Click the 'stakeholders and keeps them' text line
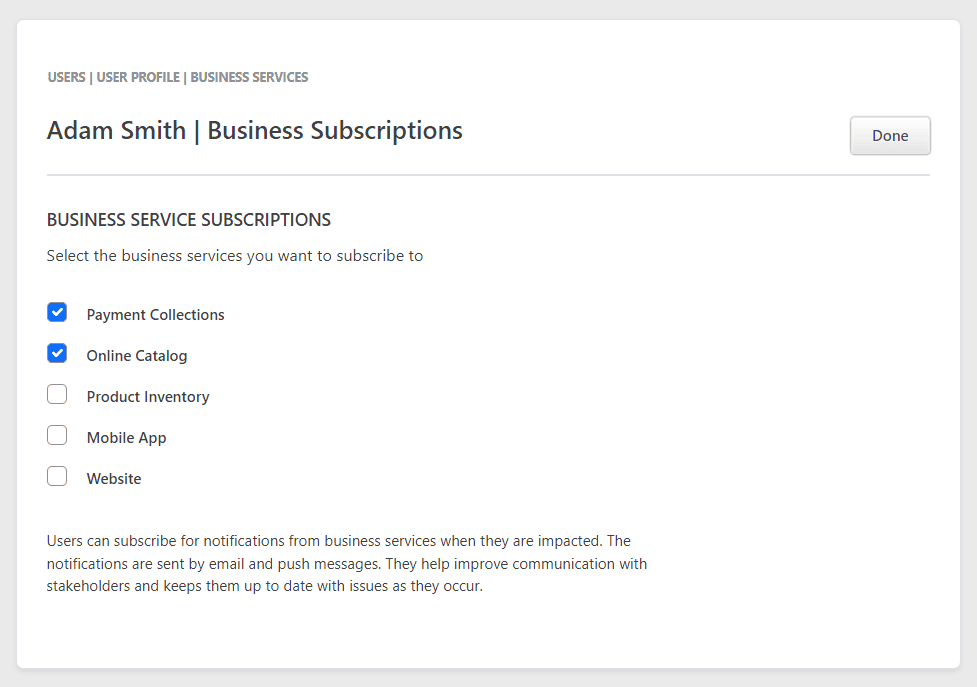This screenshot has width=977, height=687. (265, 586)
